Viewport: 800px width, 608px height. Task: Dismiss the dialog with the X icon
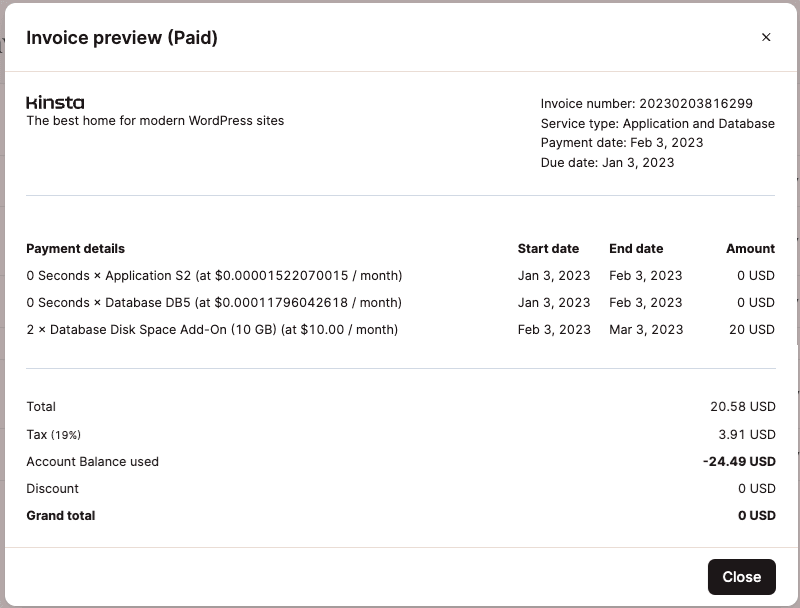(766, 37)
